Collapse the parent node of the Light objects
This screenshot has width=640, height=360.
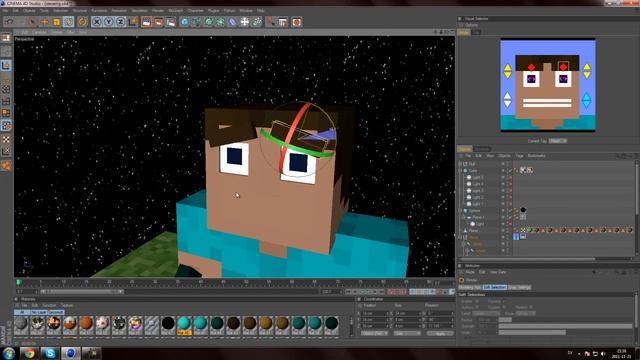(460, 171)
